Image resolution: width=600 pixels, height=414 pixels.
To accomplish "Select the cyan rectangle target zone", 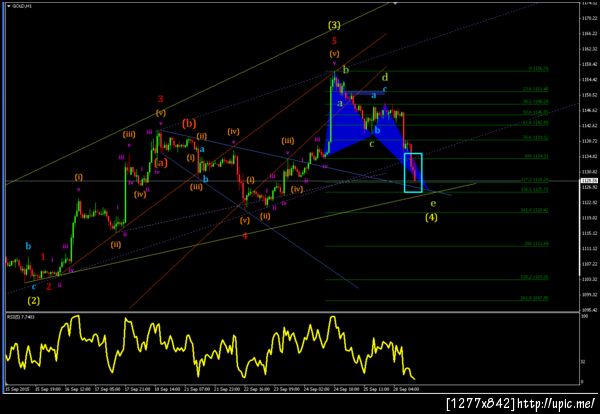I will click(x=413, y=173).
